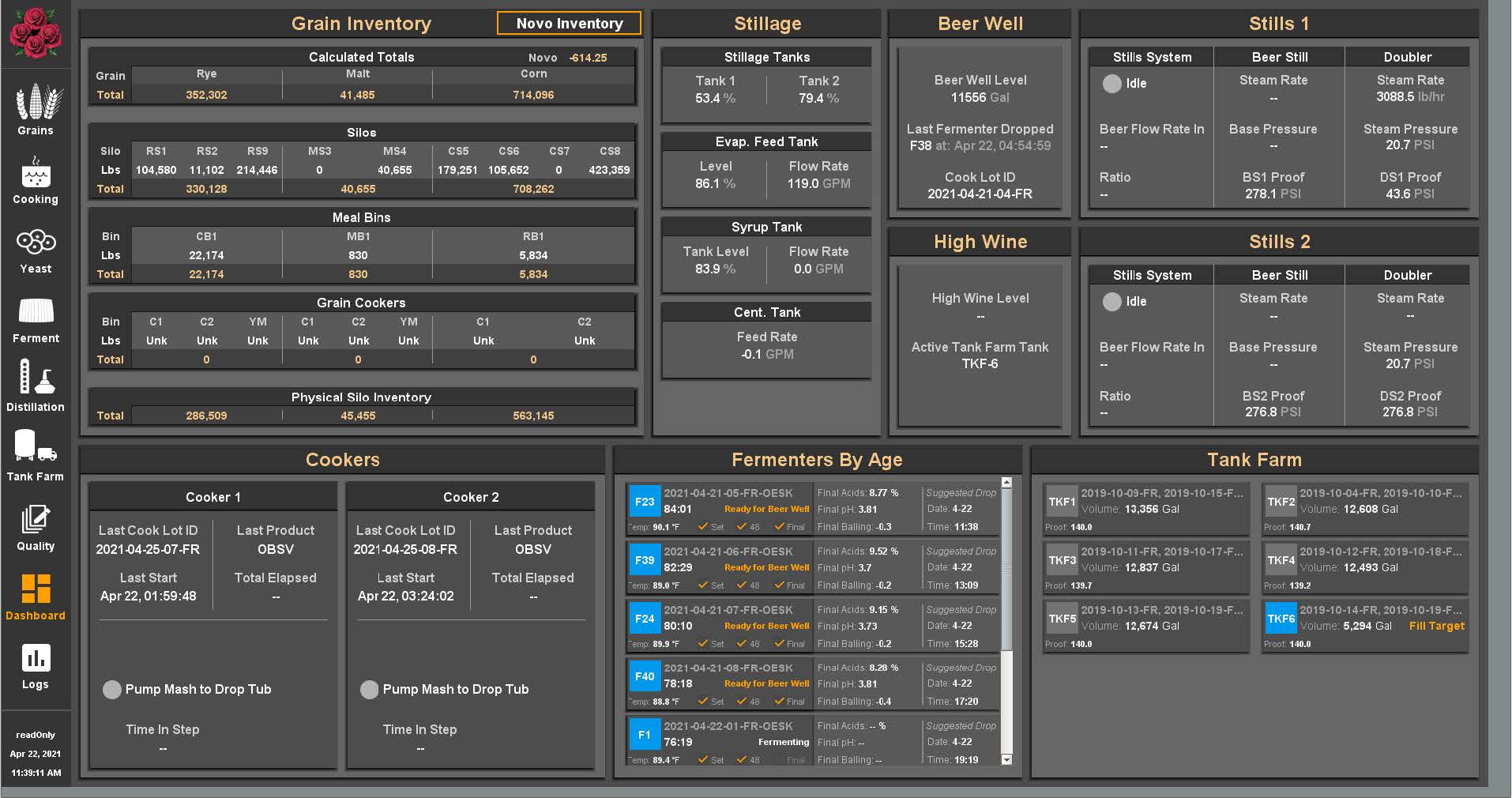Click Beer Well Level value 11556 Gal

click(980, 97)
